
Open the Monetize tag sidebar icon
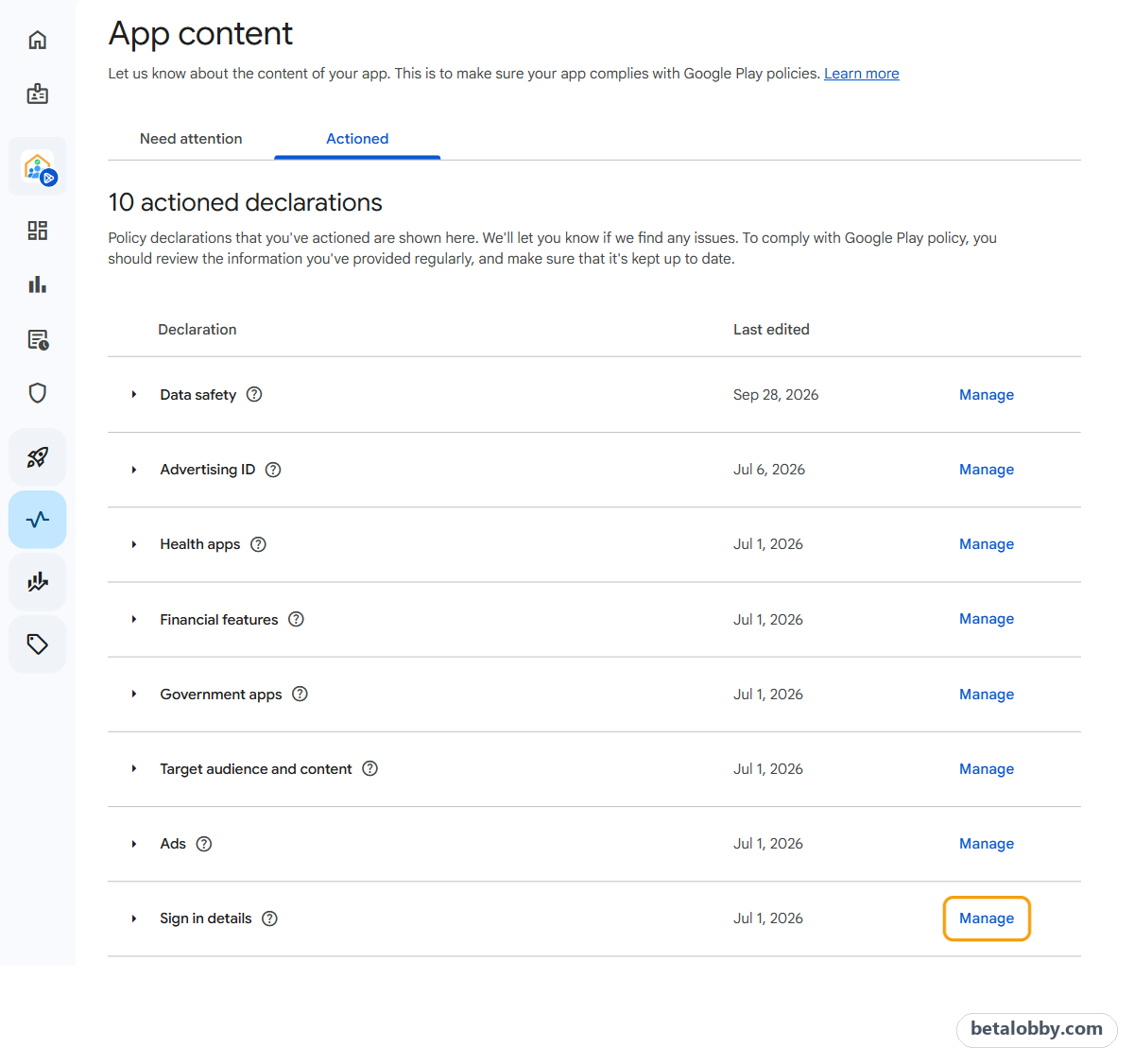click(x=38, y=644)
